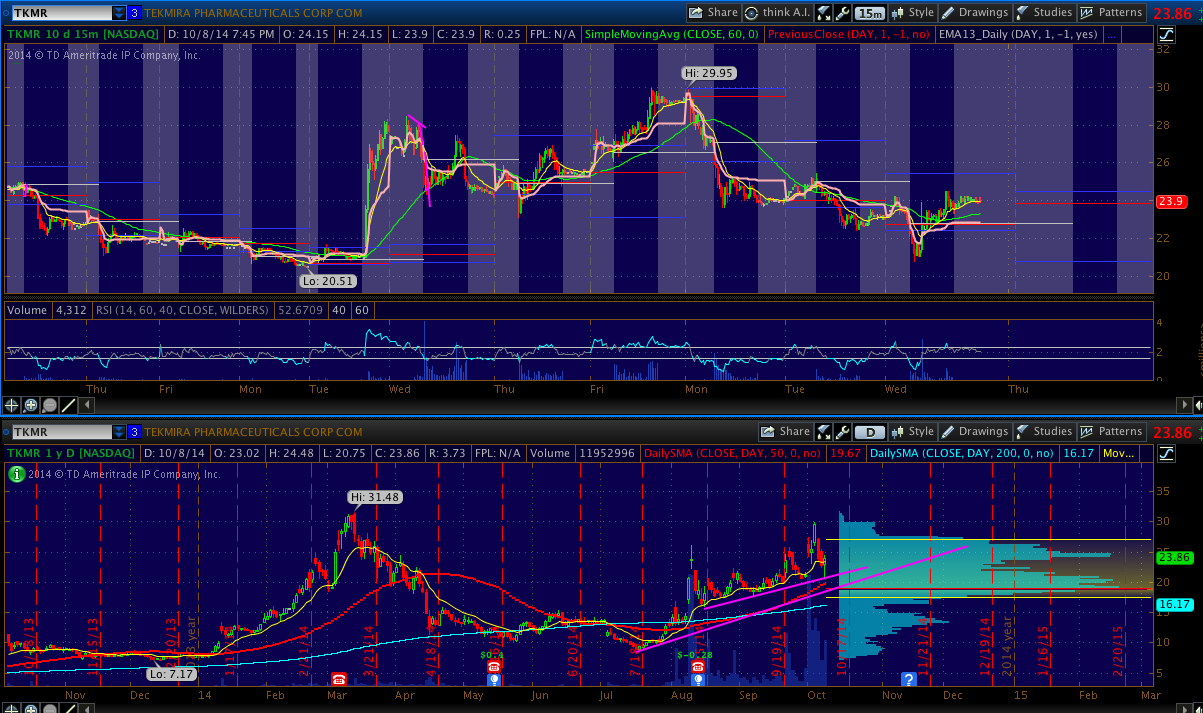Click the zoom out magnifier icon

point(50,405)
